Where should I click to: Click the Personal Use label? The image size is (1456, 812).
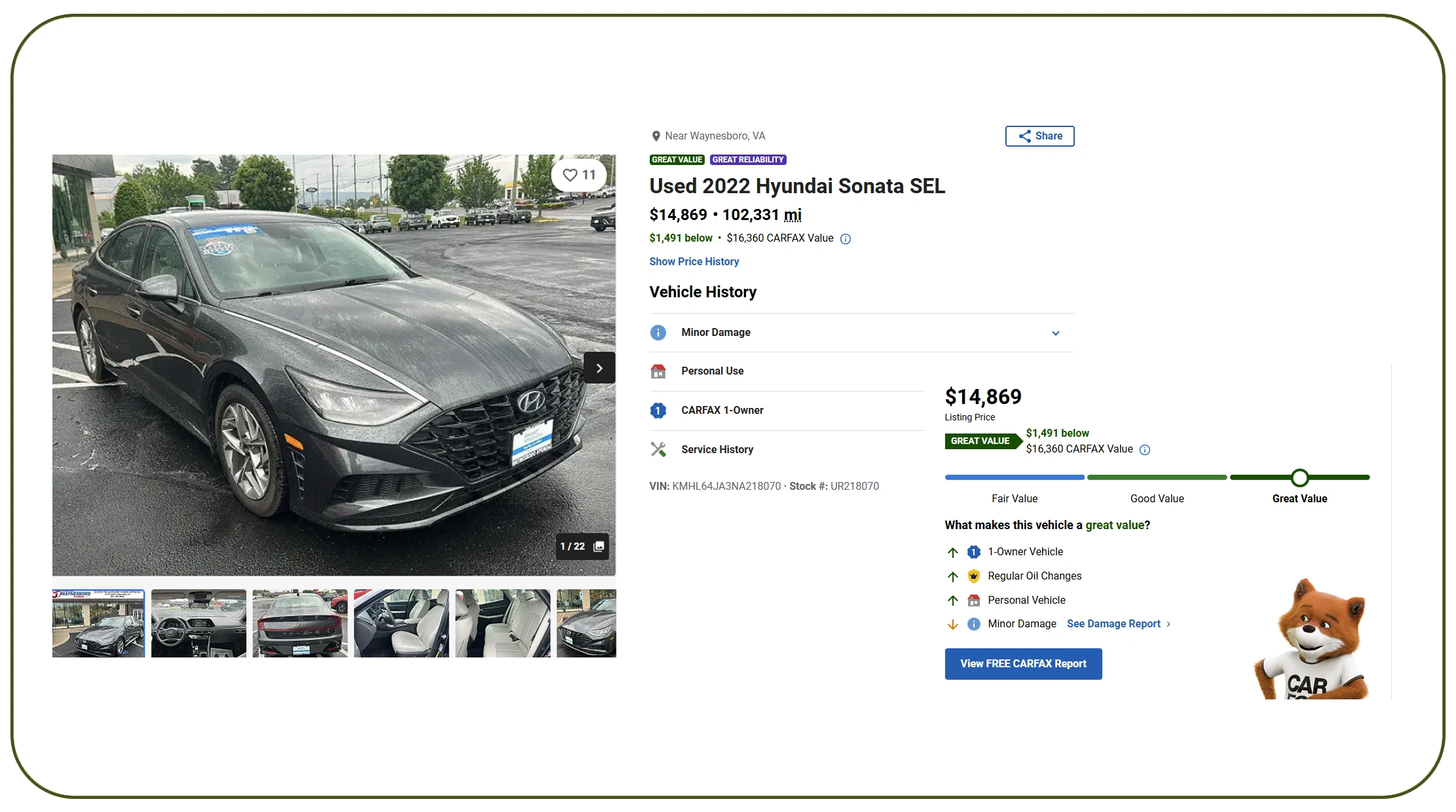[x=713, y=371]
